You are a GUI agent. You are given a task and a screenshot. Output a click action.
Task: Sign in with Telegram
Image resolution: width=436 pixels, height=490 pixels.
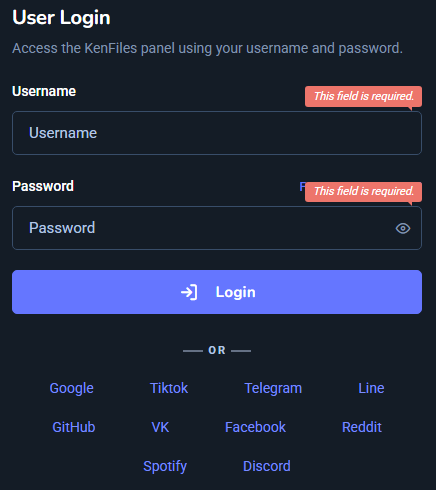click(x=273, y=388)
